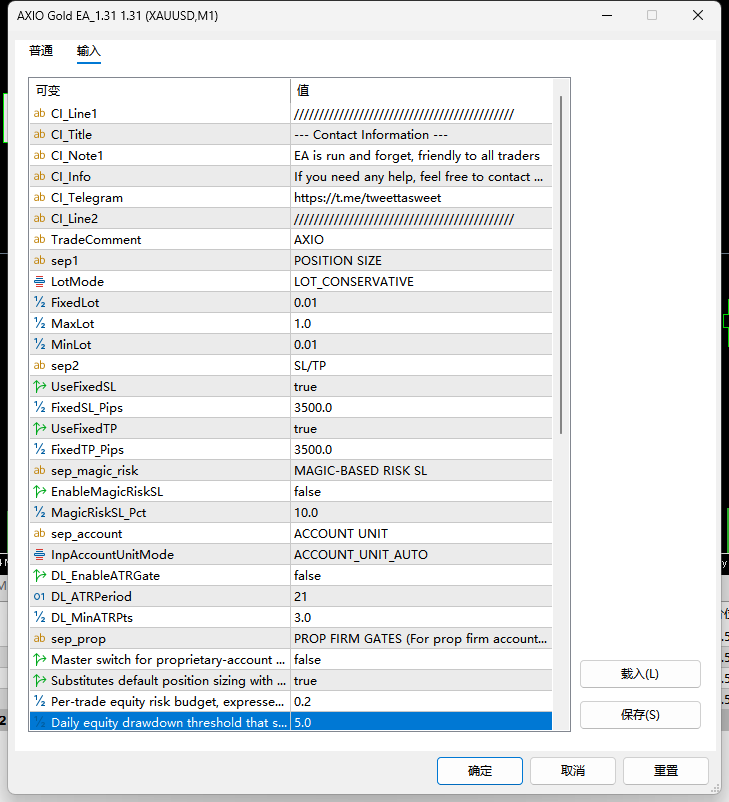This screenshot has width=729, height=802.
Task: Click the bool icon beside UseFixedTP
Action: [x=39, y=428]
